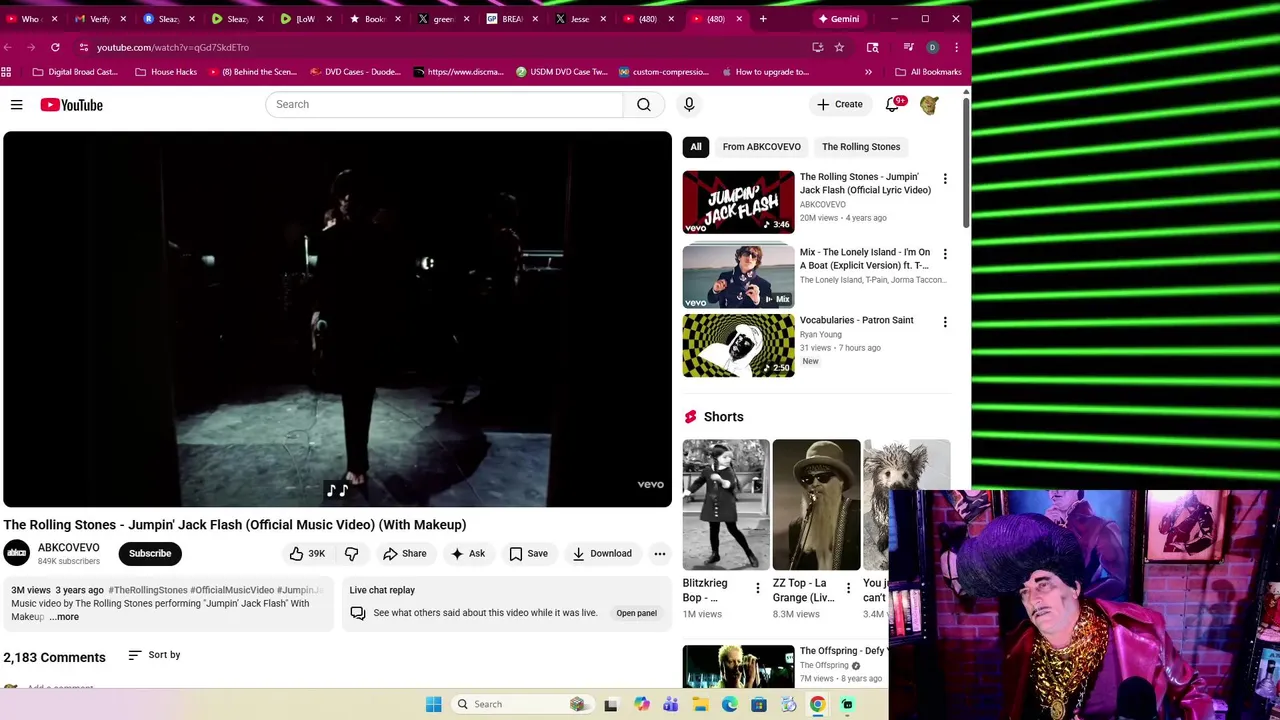The height and width of the screenshot is (720, 1280).
Task: Open Copilot from taskbar
Action: [x=641, y=704]
